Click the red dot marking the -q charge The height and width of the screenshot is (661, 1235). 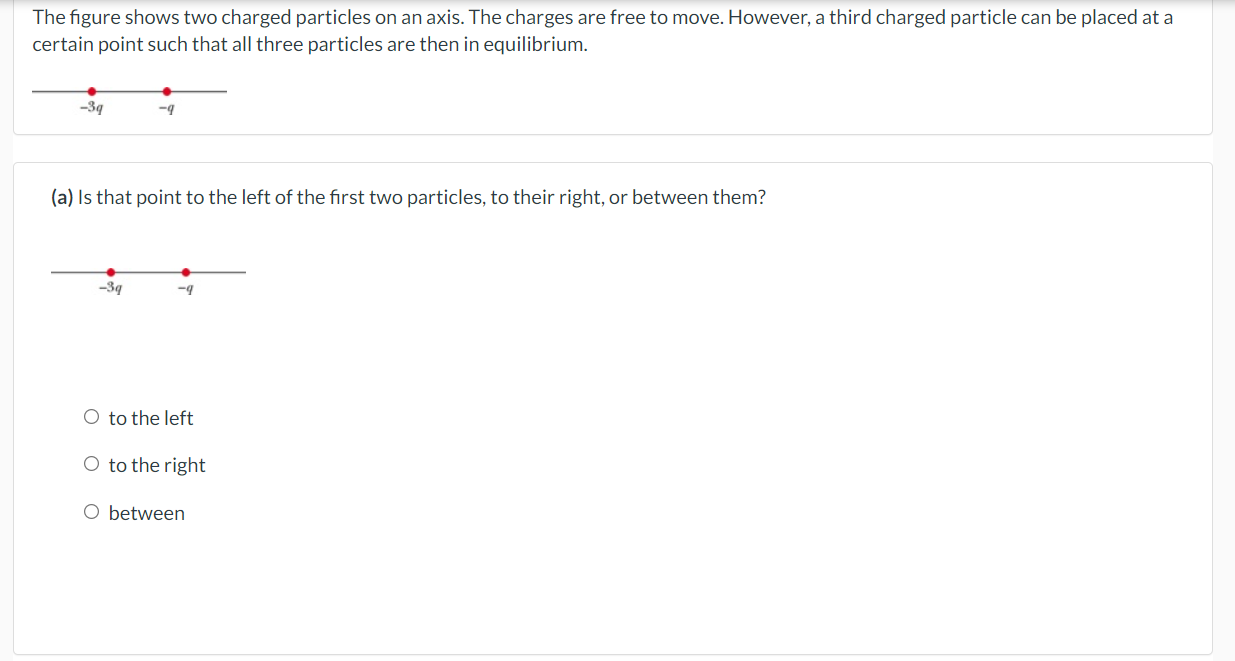(167, 89)
